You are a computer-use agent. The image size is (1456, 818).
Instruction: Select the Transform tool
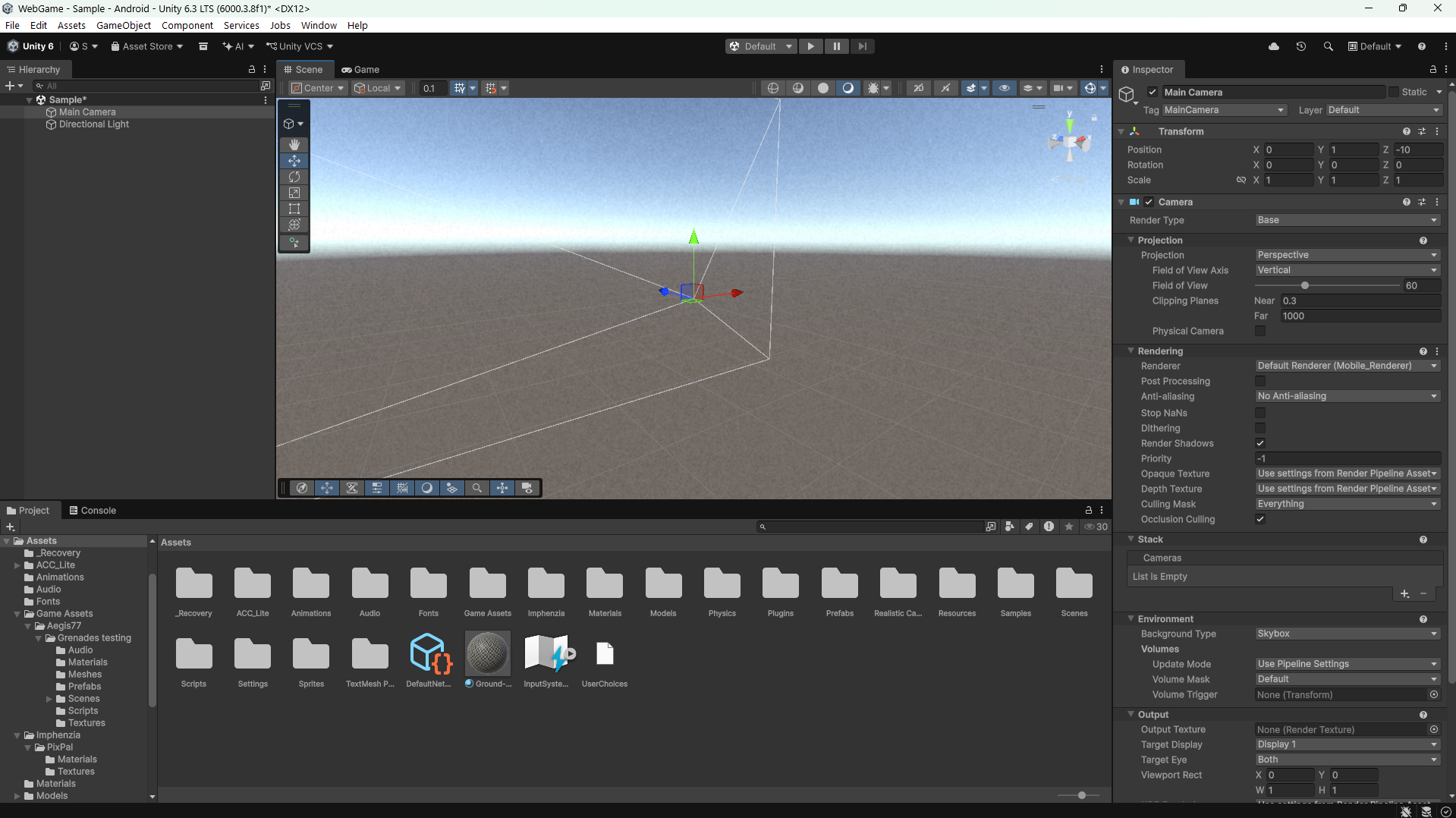coord(294,225)
